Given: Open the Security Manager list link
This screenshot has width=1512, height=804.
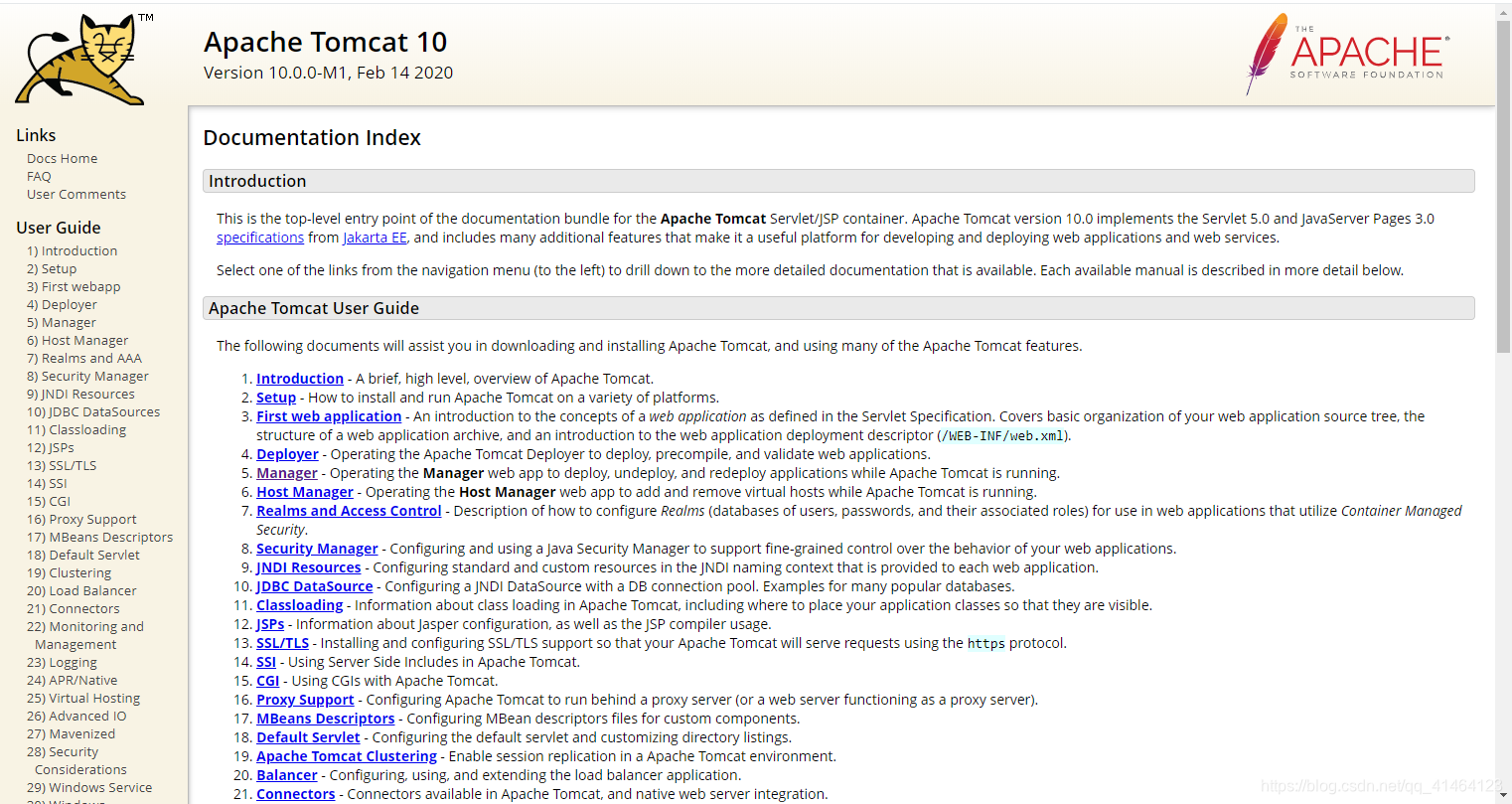Looking at the screenshot, I should coord(317,549).
